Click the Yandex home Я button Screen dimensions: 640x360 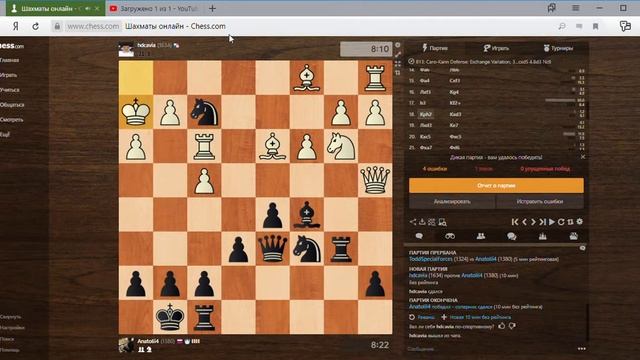(x=16, y=26)
